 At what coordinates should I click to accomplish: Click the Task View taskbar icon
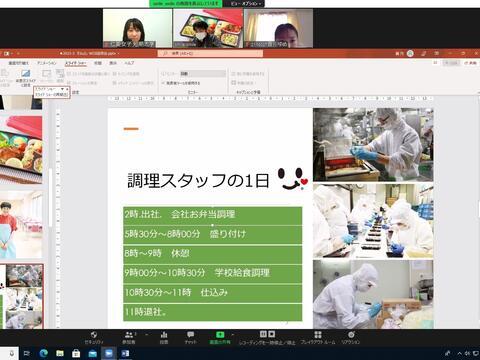(x=27, y=353)
